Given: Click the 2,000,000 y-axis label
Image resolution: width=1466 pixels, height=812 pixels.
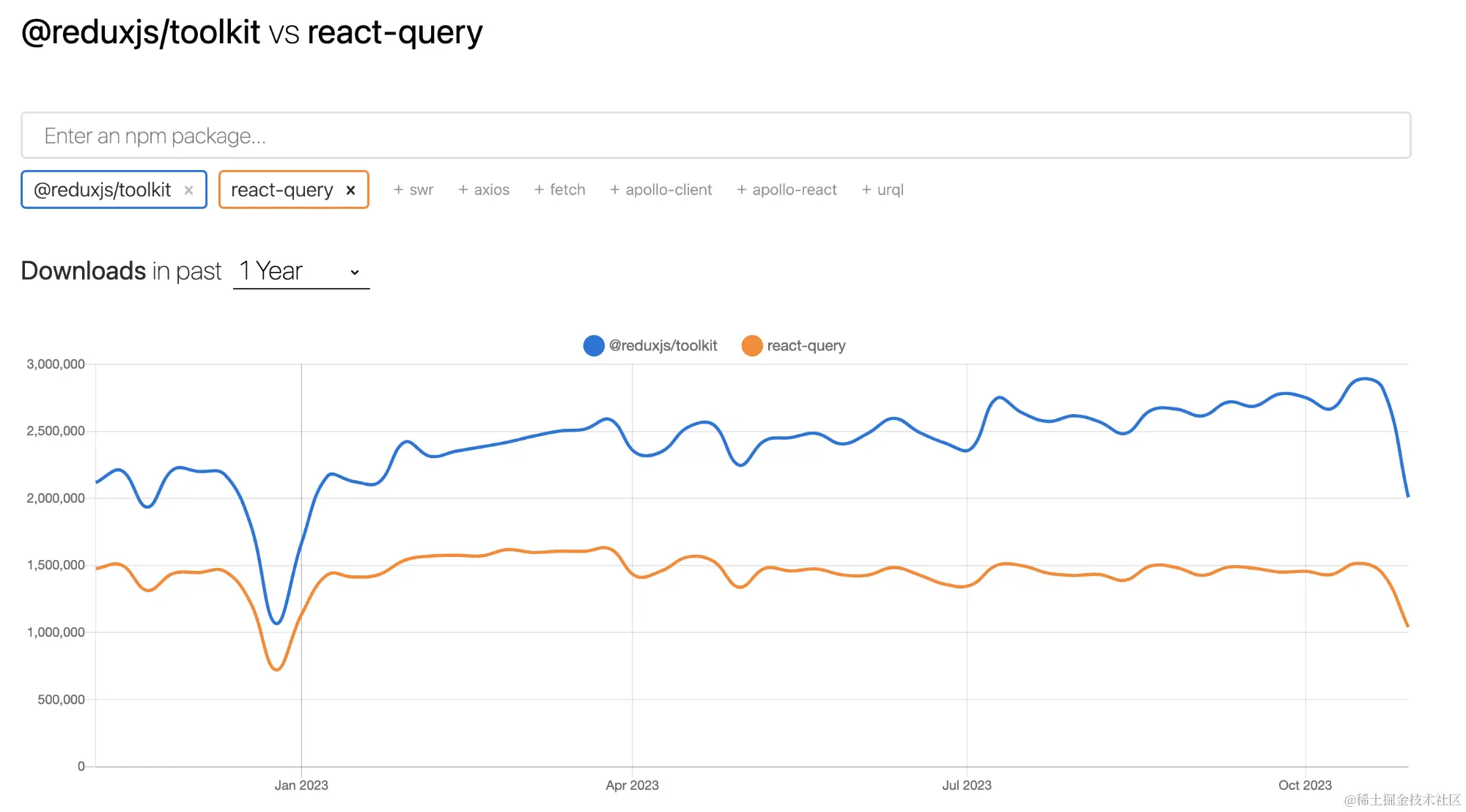Looking at the screenshot, I should click(x=56, y=498).
